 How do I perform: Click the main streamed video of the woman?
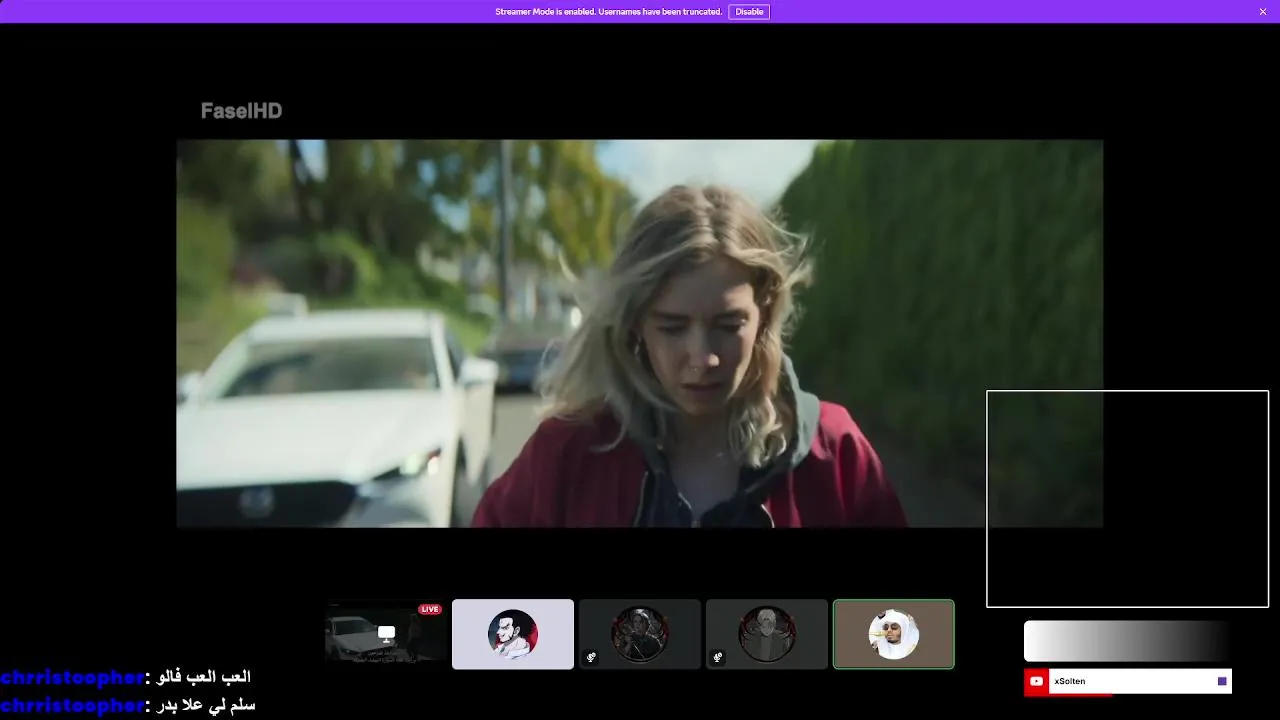[x=640, y=333]
